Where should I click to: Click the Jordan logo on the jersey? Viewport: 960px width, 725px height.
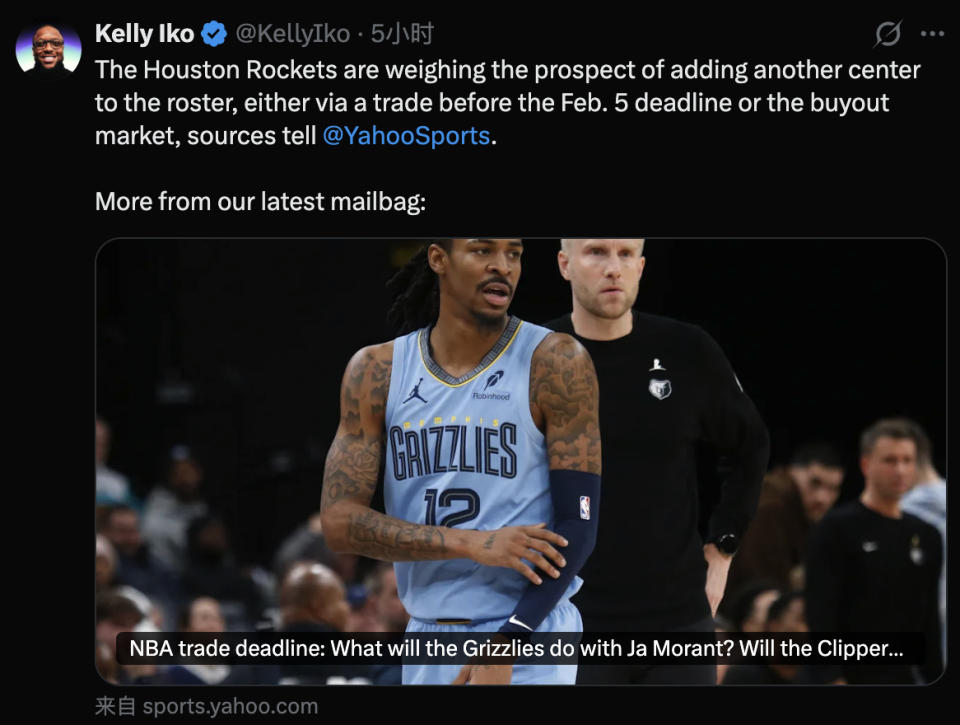415,390
